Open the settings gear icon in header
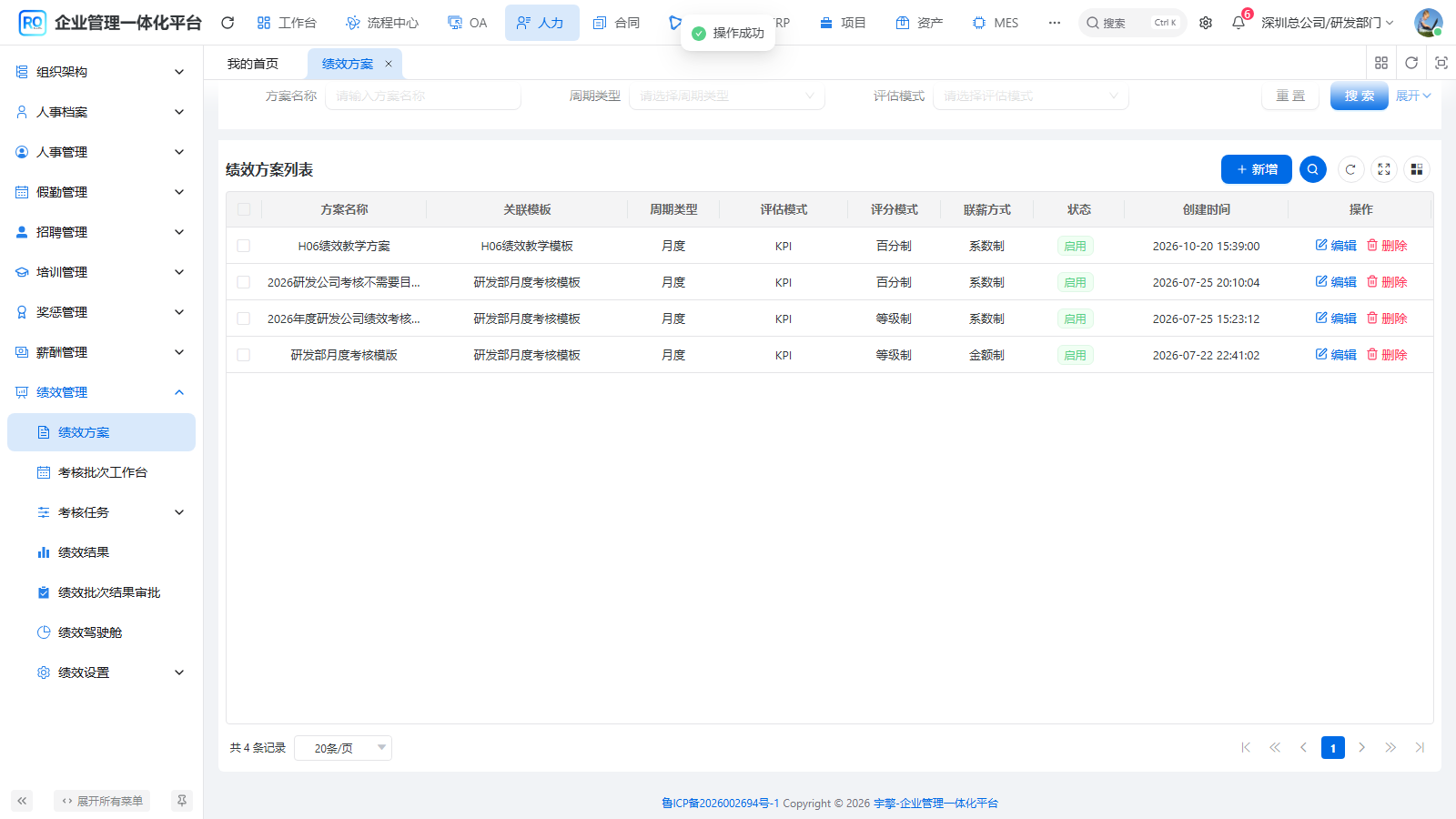Screen dimensions: 1456x819 [1206, 23]
